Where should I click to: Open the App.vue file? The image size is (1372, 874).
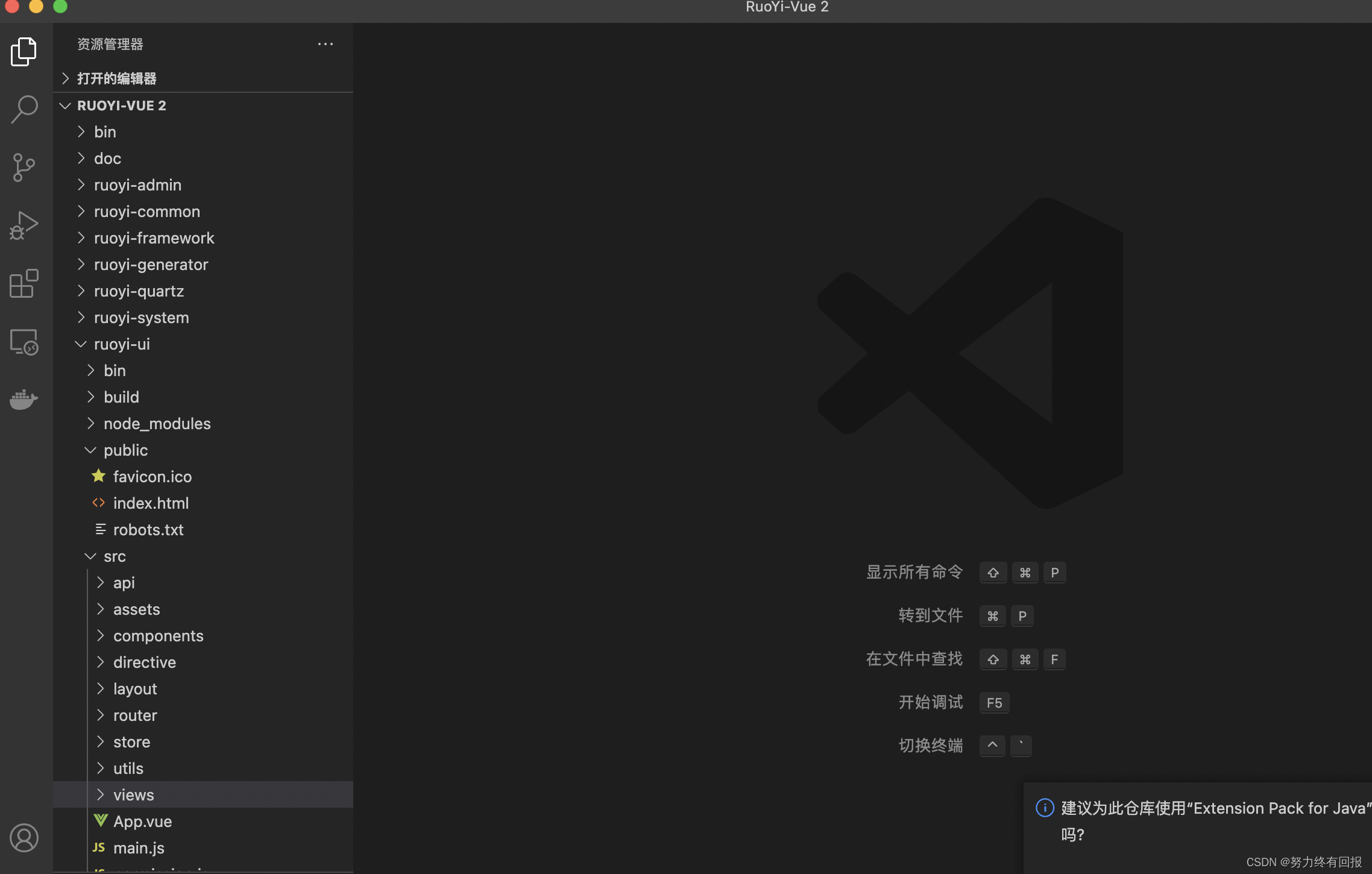[x=203, y=822]
